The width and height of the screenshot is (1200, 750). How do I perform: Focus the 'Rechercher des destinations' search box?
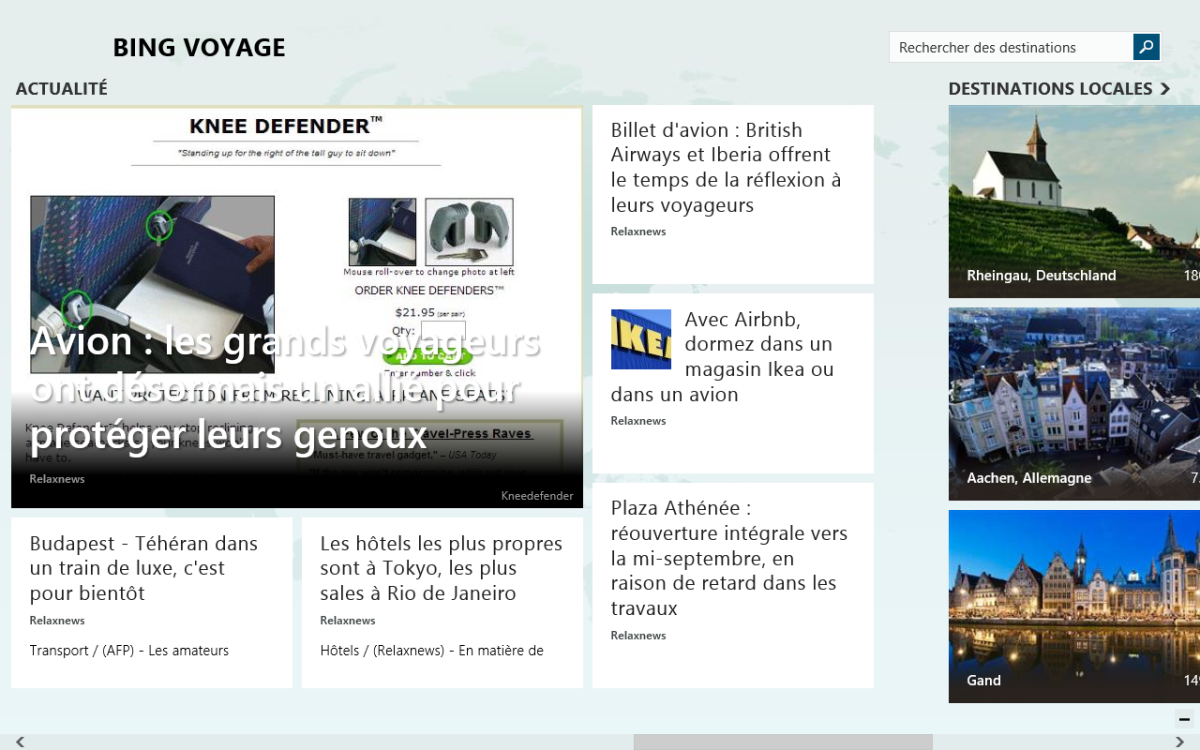coord(1011,47)
